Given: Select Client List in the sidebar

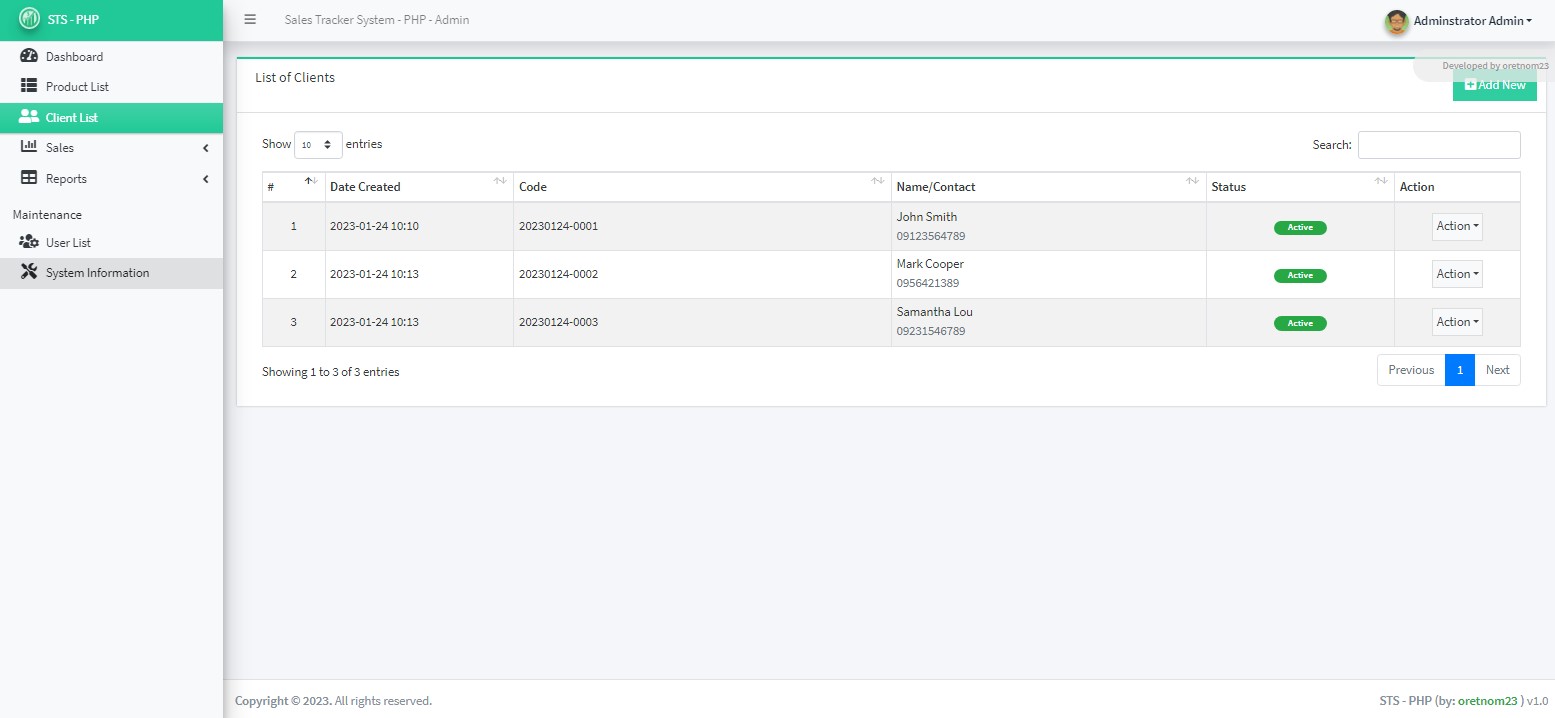Looking at the screenshot, I should [x=111, y=118].
